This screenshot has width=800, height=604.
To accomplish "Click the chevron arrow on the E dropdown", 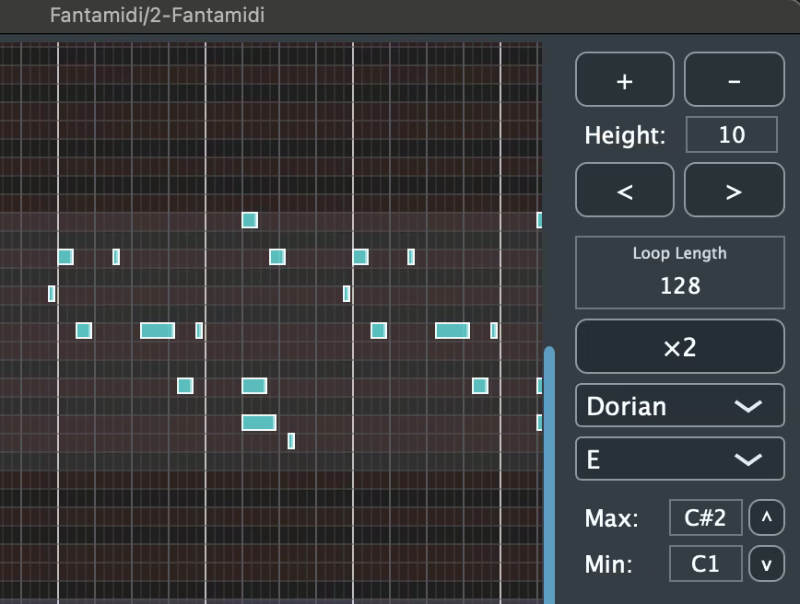I will click(x=749, y=459).
